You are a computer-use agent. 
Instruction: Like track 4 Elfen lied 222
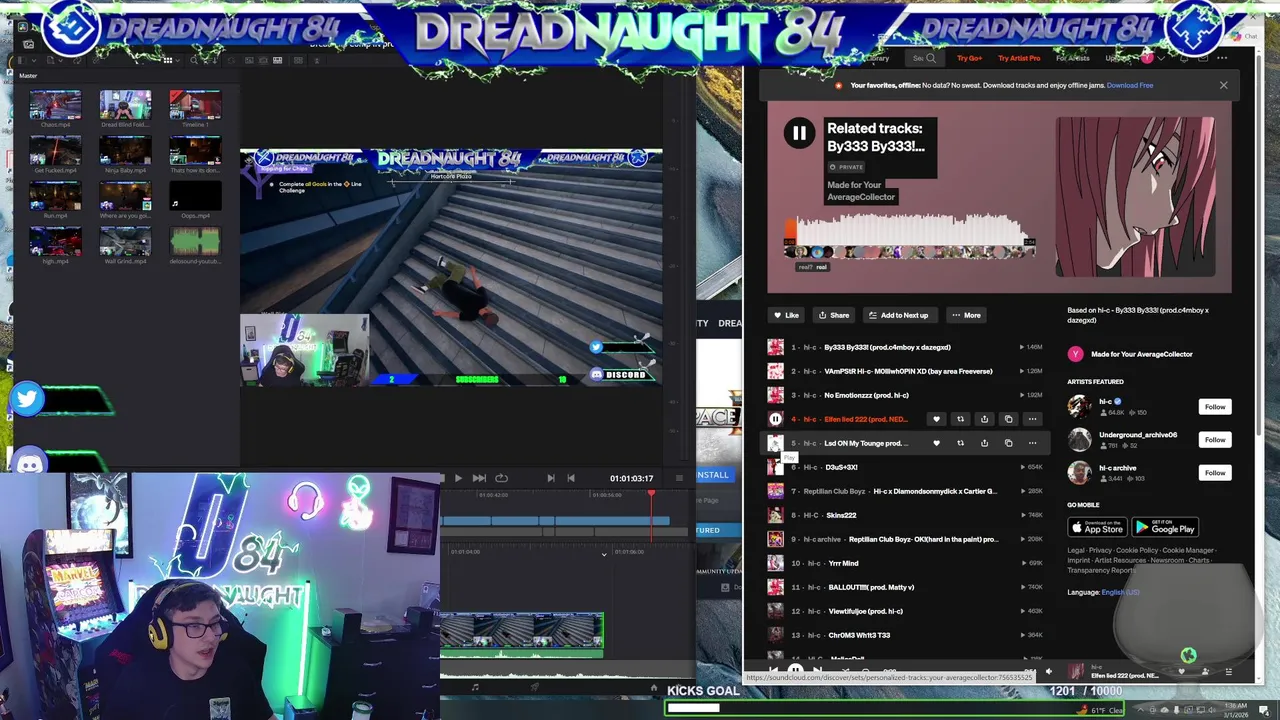[x=936, y=419]
